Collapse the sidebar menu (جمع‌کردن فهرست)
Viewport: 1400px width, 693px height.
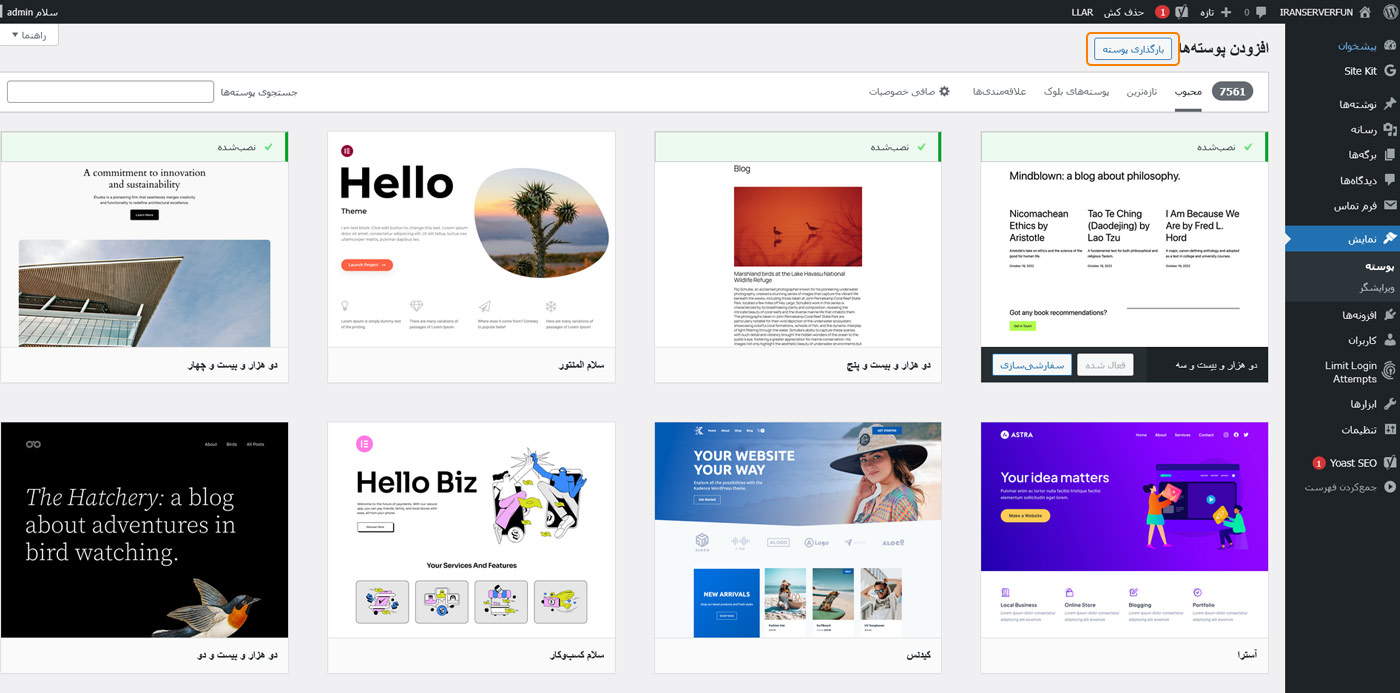(x=1350, y=488)
